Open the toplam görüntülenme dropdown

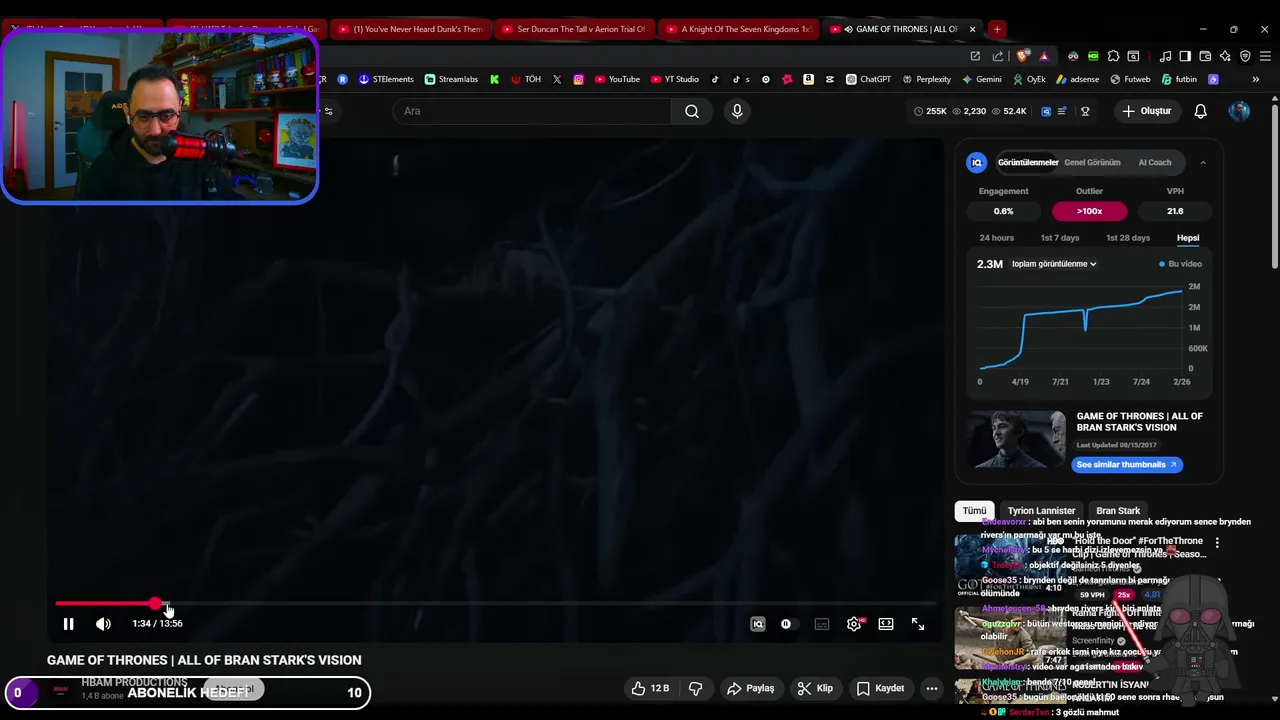(1054, 264)
